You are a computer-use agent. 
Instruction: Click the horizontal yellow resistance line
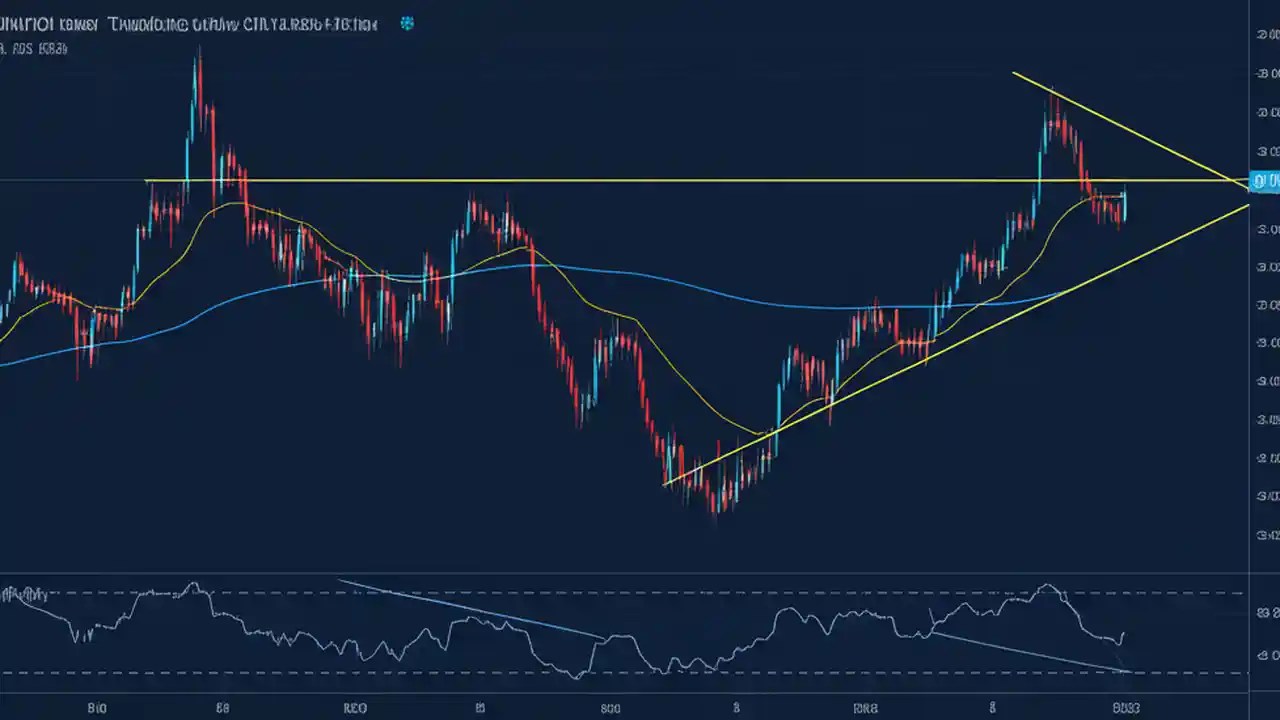[x=600, y=182]
